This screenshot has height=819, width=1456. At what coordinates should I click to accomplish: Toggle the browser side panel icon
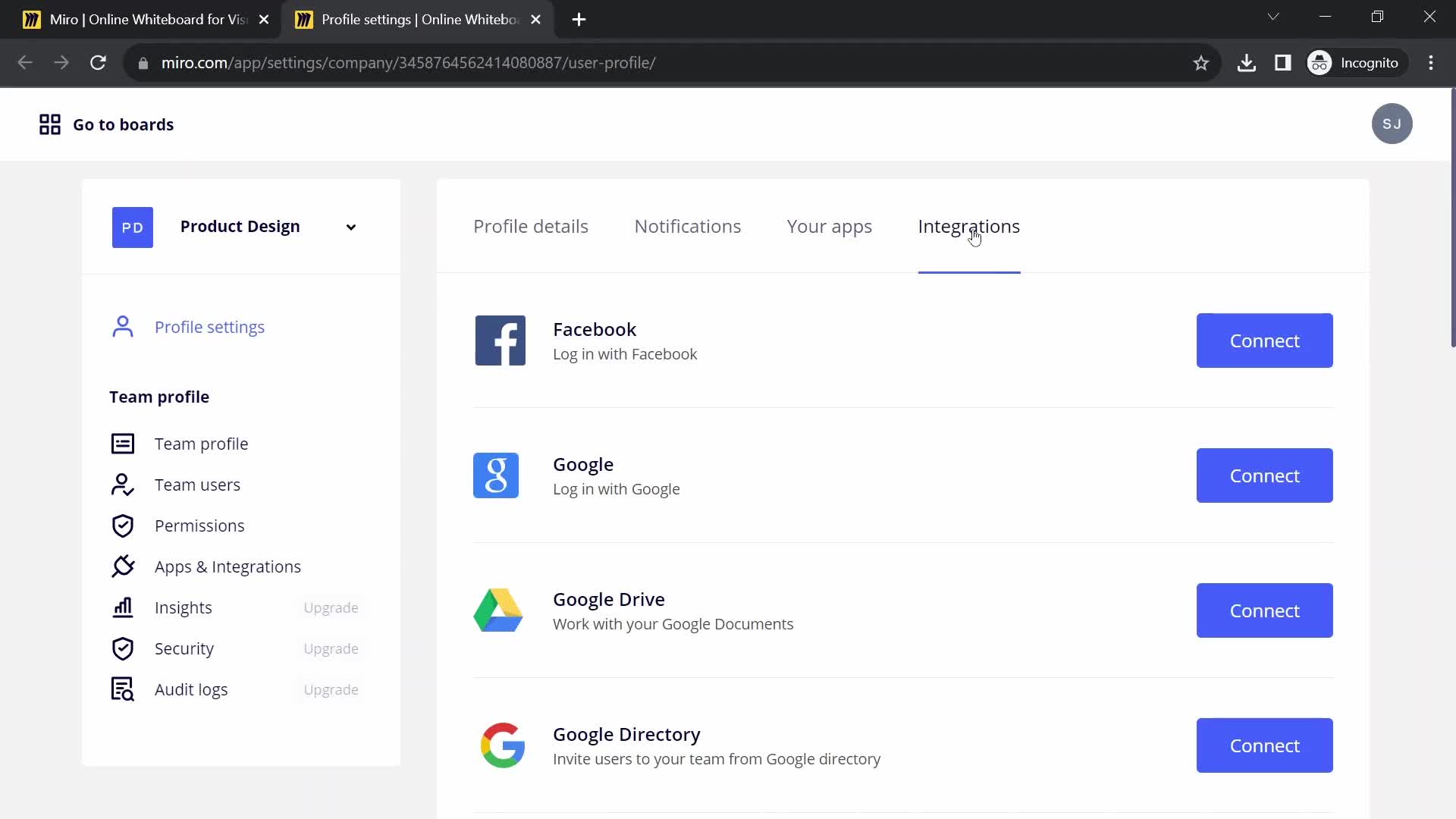click(1283, 63)
